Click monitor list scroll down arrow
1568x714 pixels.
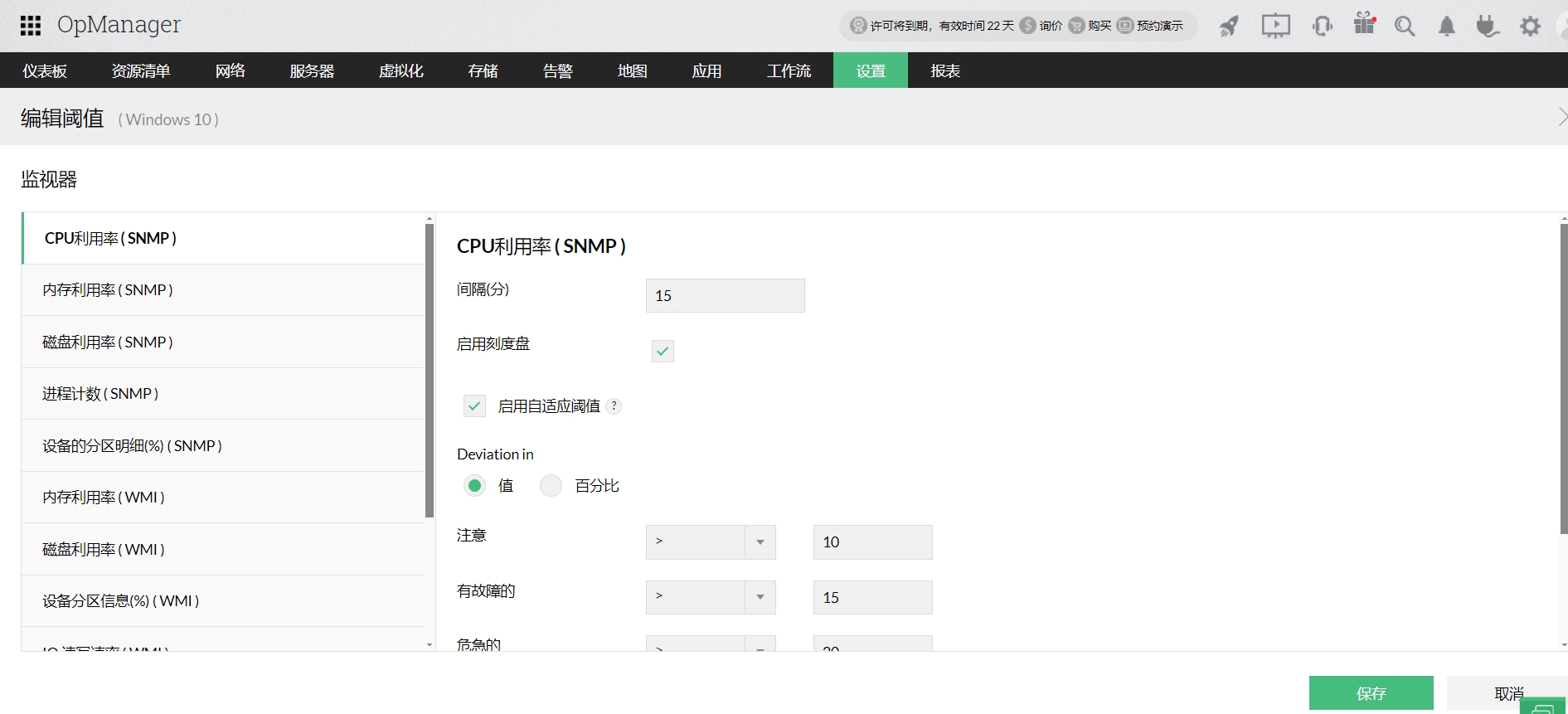coord(430,644)
